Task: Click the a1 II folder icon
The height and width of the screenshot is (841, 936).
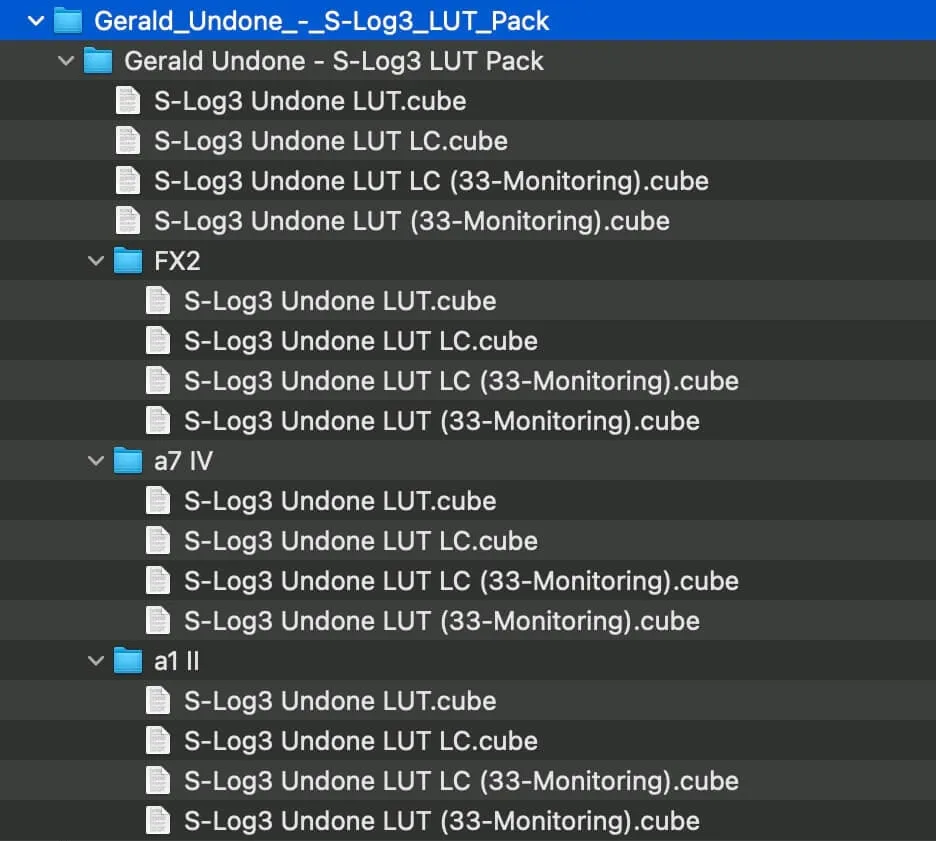Action: point(127,661)
